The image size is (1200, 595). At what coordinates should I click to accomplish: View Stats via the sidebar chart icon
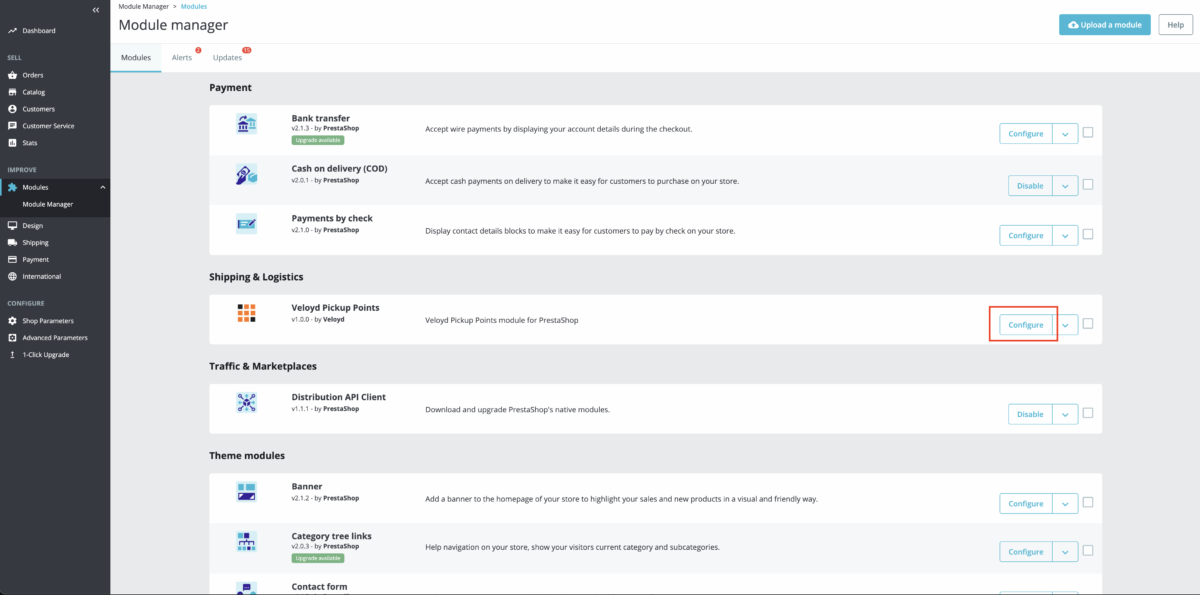click(12, 143)
